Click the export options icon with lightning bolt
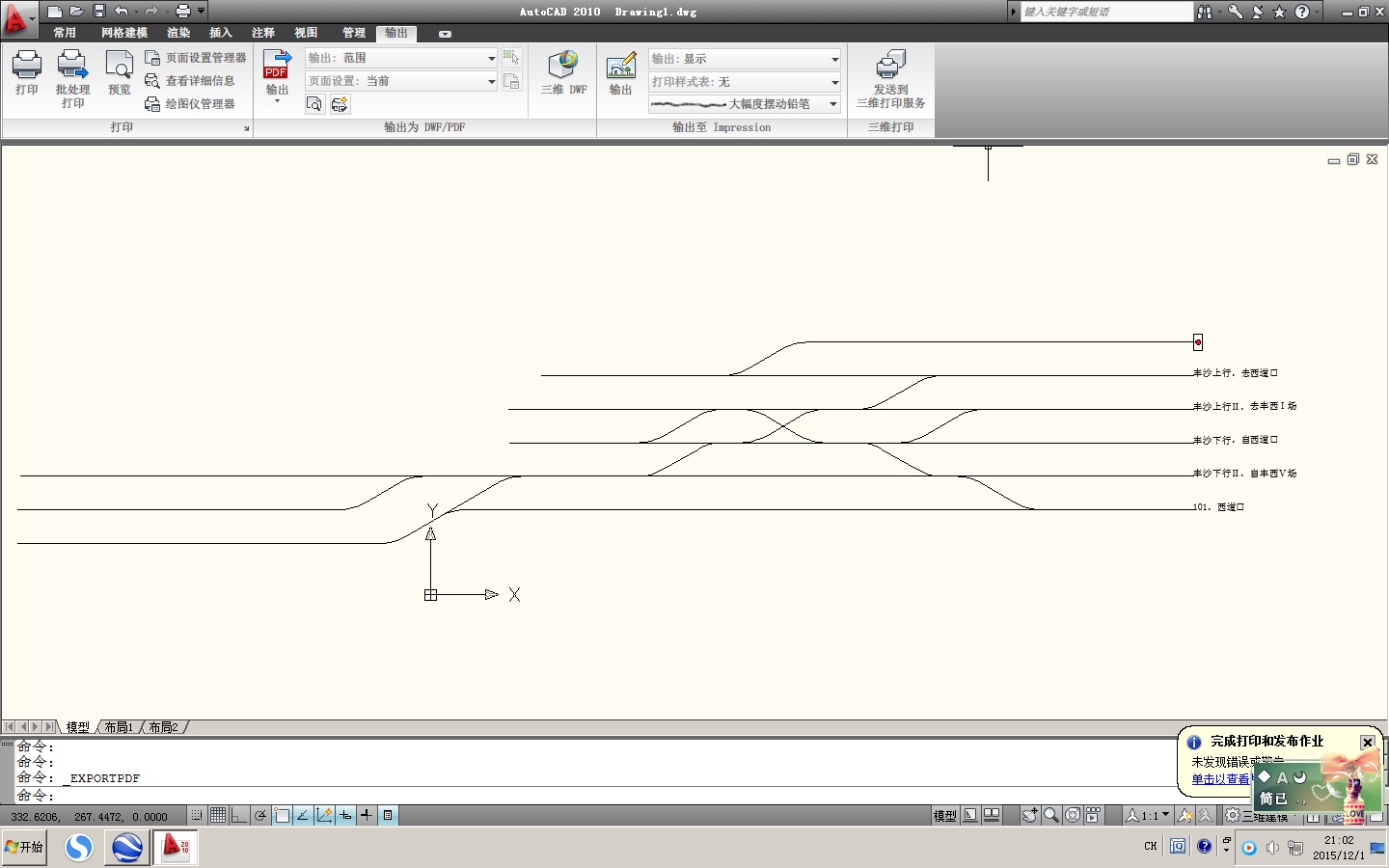Screen dimensions: 1389x868 point(340,104)
